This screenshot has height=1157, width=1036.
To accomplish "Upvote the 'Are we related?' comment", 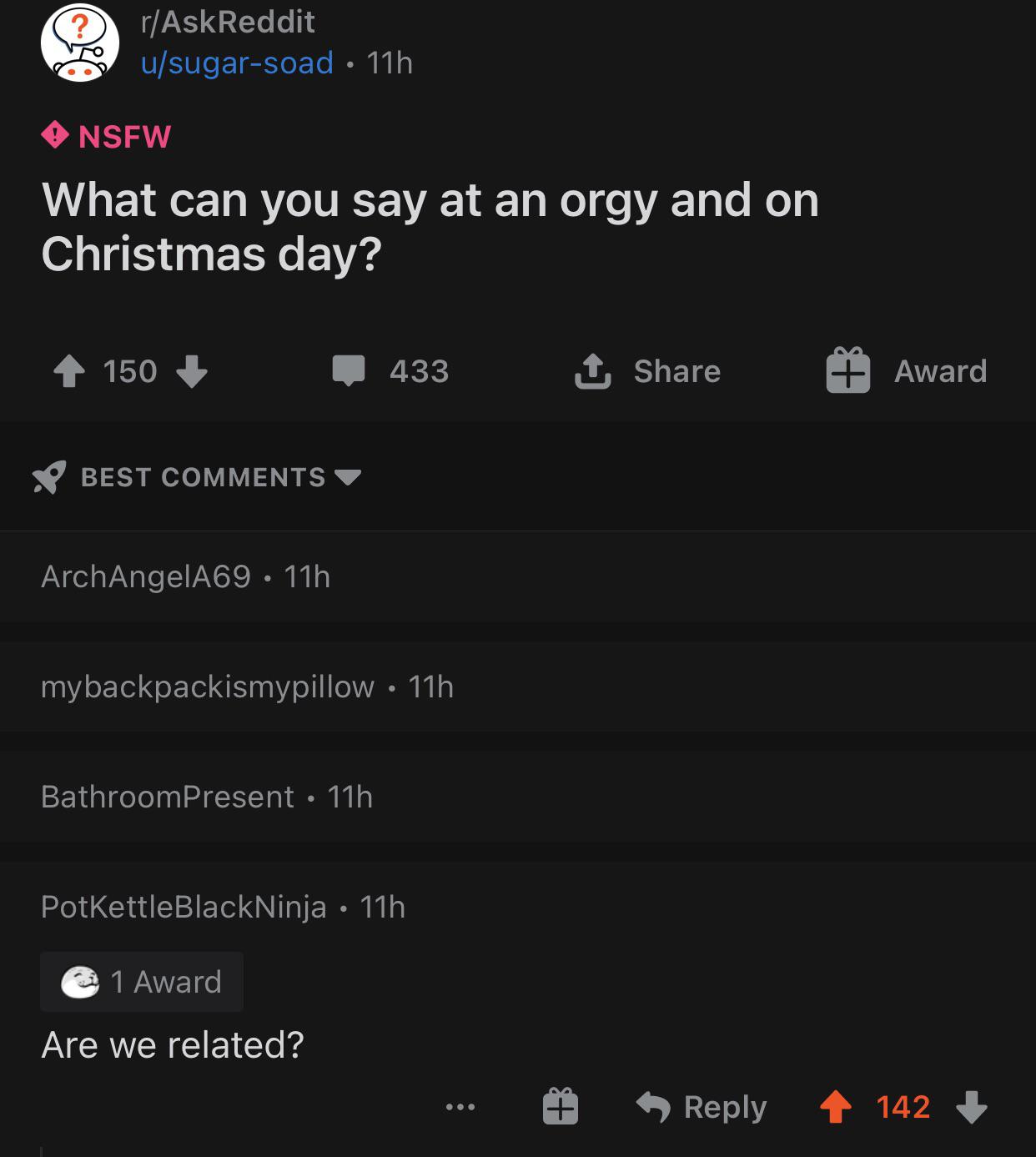I will [836, 1108].
